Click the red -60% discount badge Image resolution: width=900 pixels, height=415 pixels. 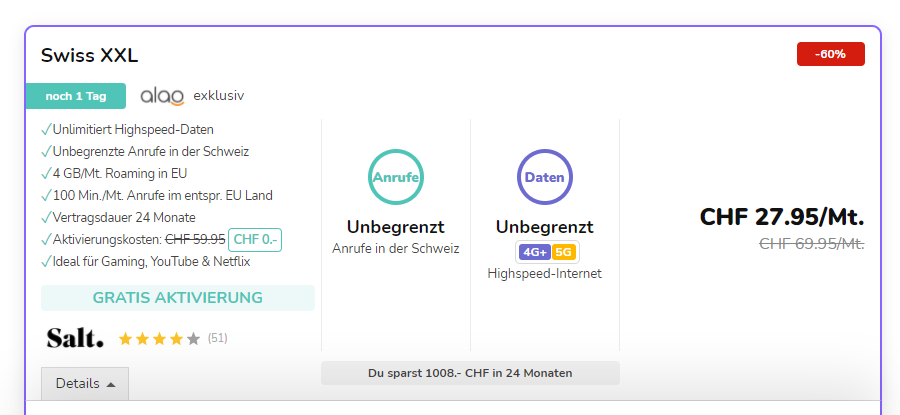click(x=830, y=54)
